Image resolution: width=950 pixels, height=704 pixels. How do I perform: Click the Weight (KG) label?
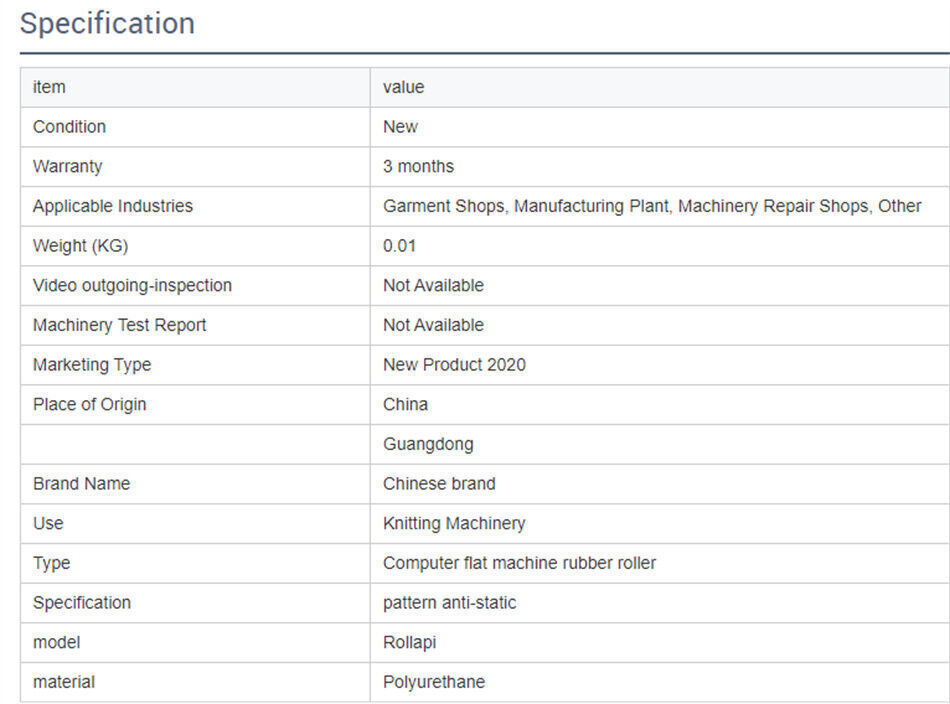(80, 246)
